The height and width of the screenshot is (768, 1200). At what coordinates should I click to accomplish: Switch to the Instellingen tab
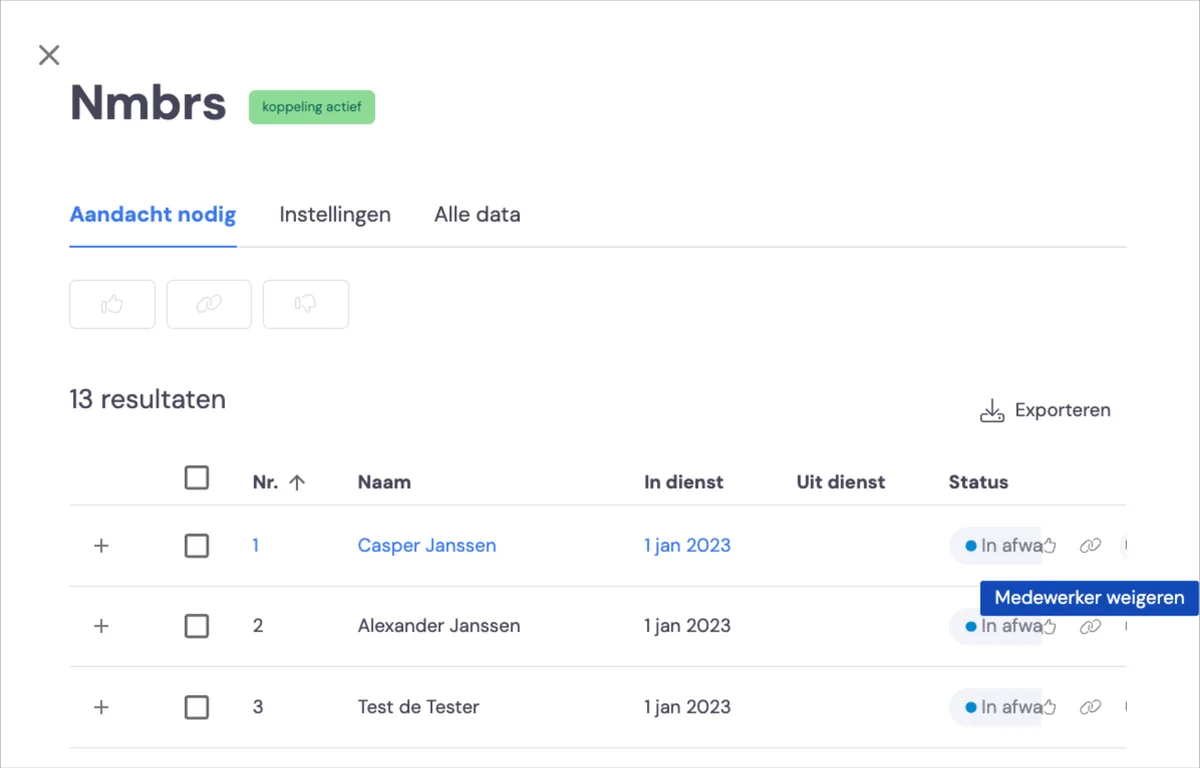(x=335, y=214)
